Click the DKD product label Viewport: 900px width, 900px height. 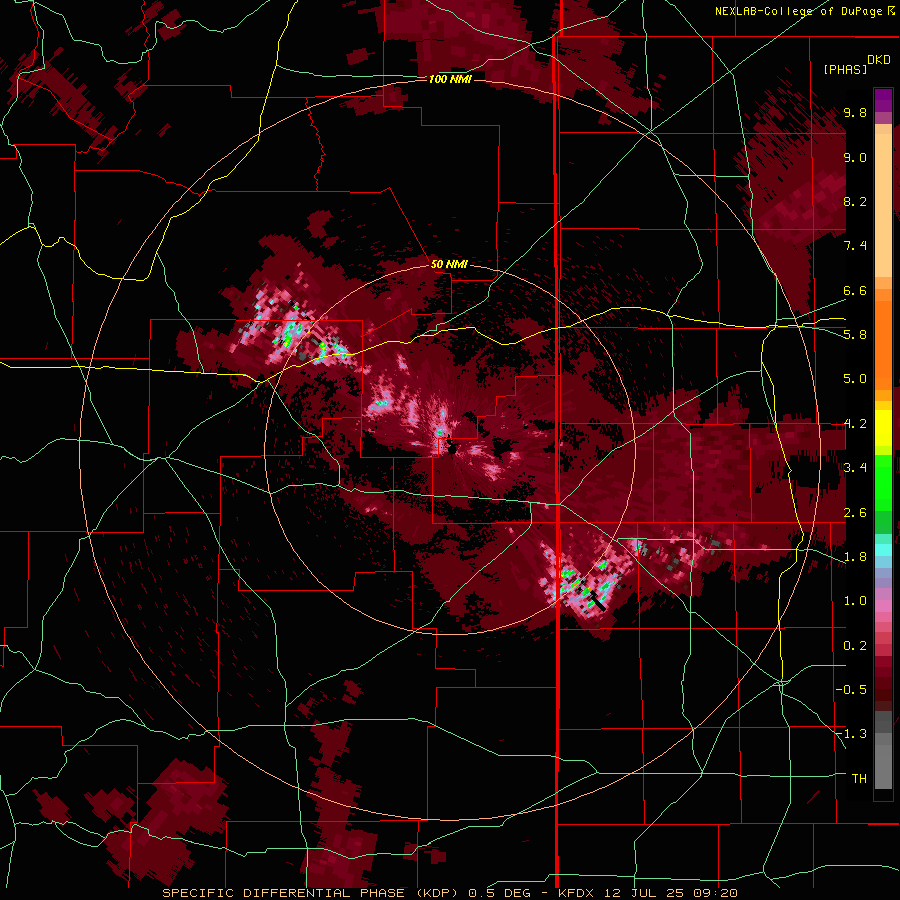[878, 59]
